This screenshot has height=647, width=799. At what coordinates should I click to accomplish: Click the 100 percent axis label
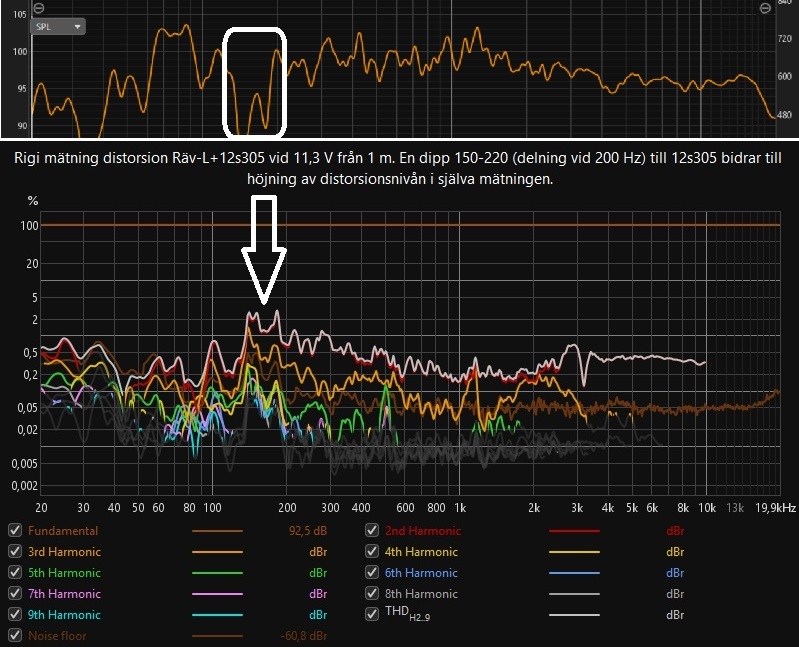29,225
